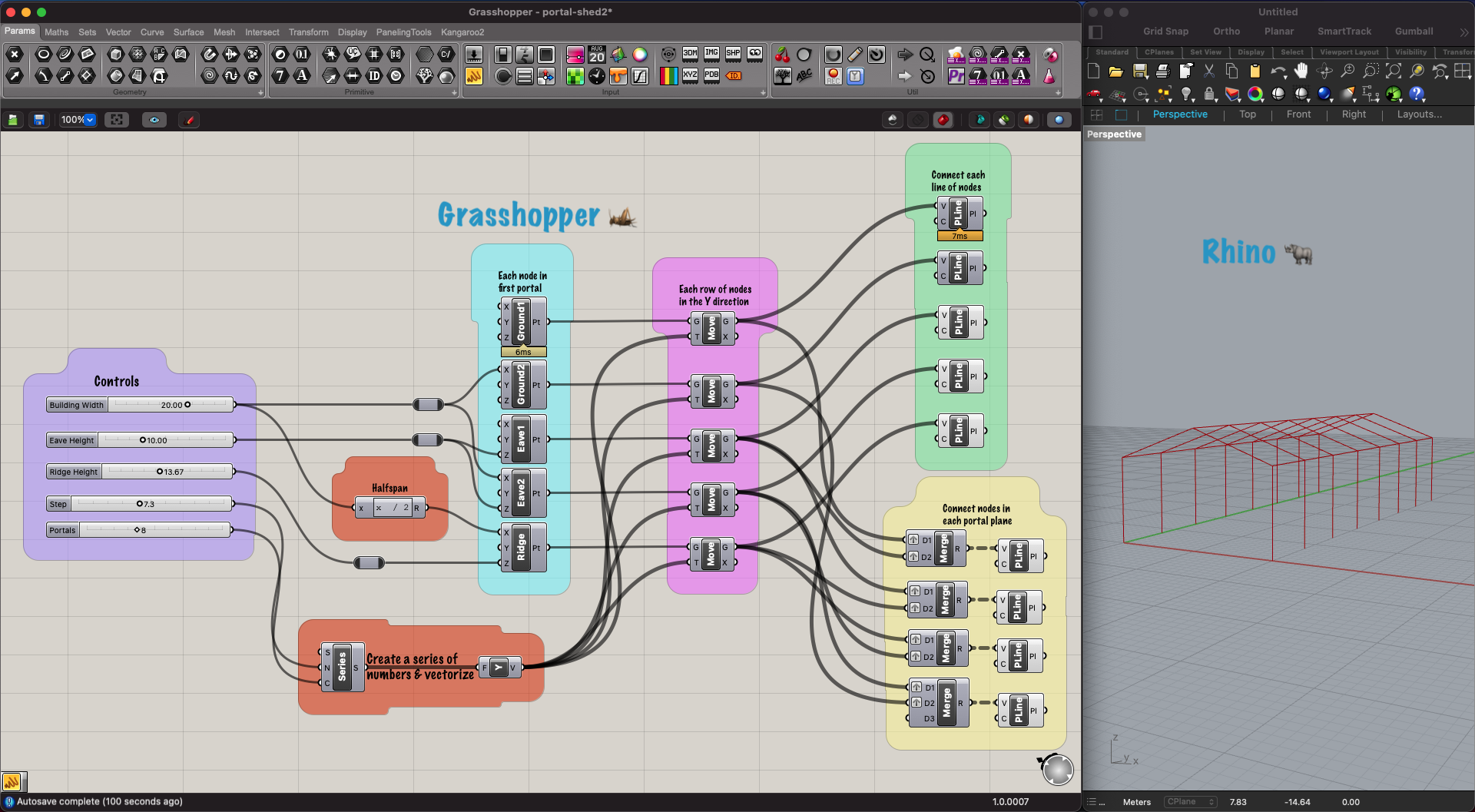Click the Clock input icon
The height and width of the screenshot is (812, 1475).
597,76
